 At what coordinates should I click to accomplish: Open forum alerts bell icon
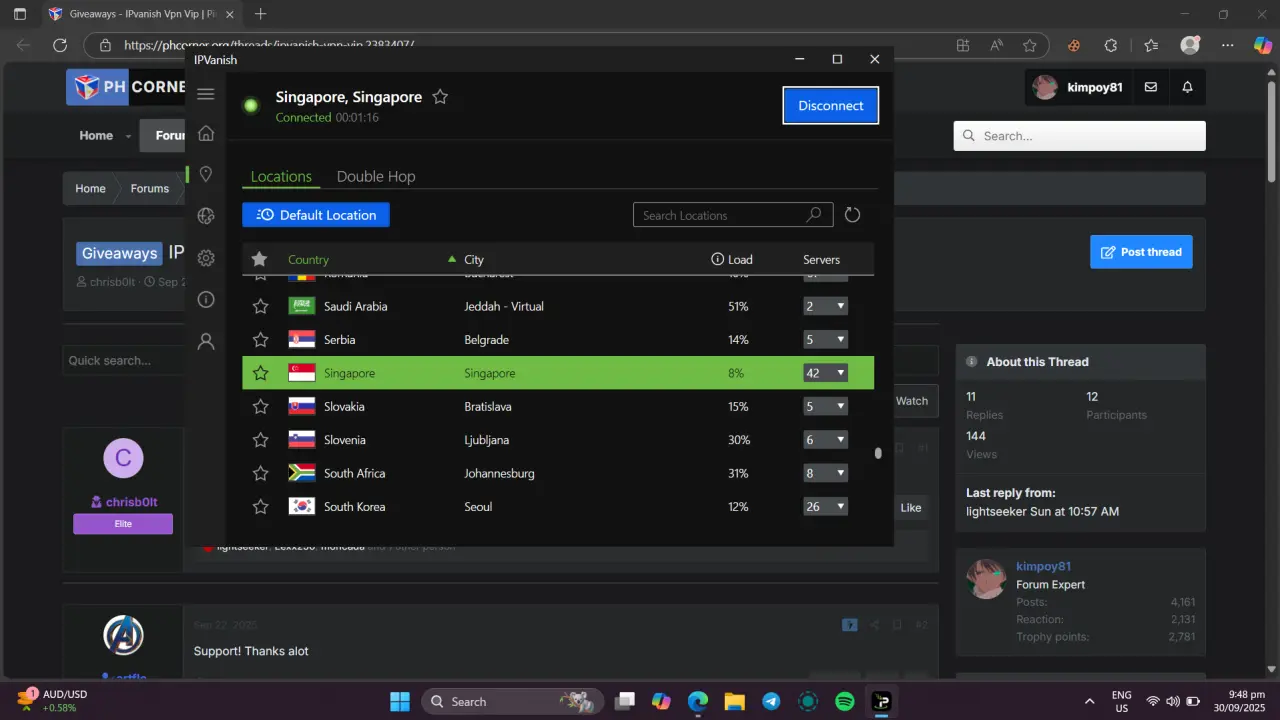coord(1187,87)
